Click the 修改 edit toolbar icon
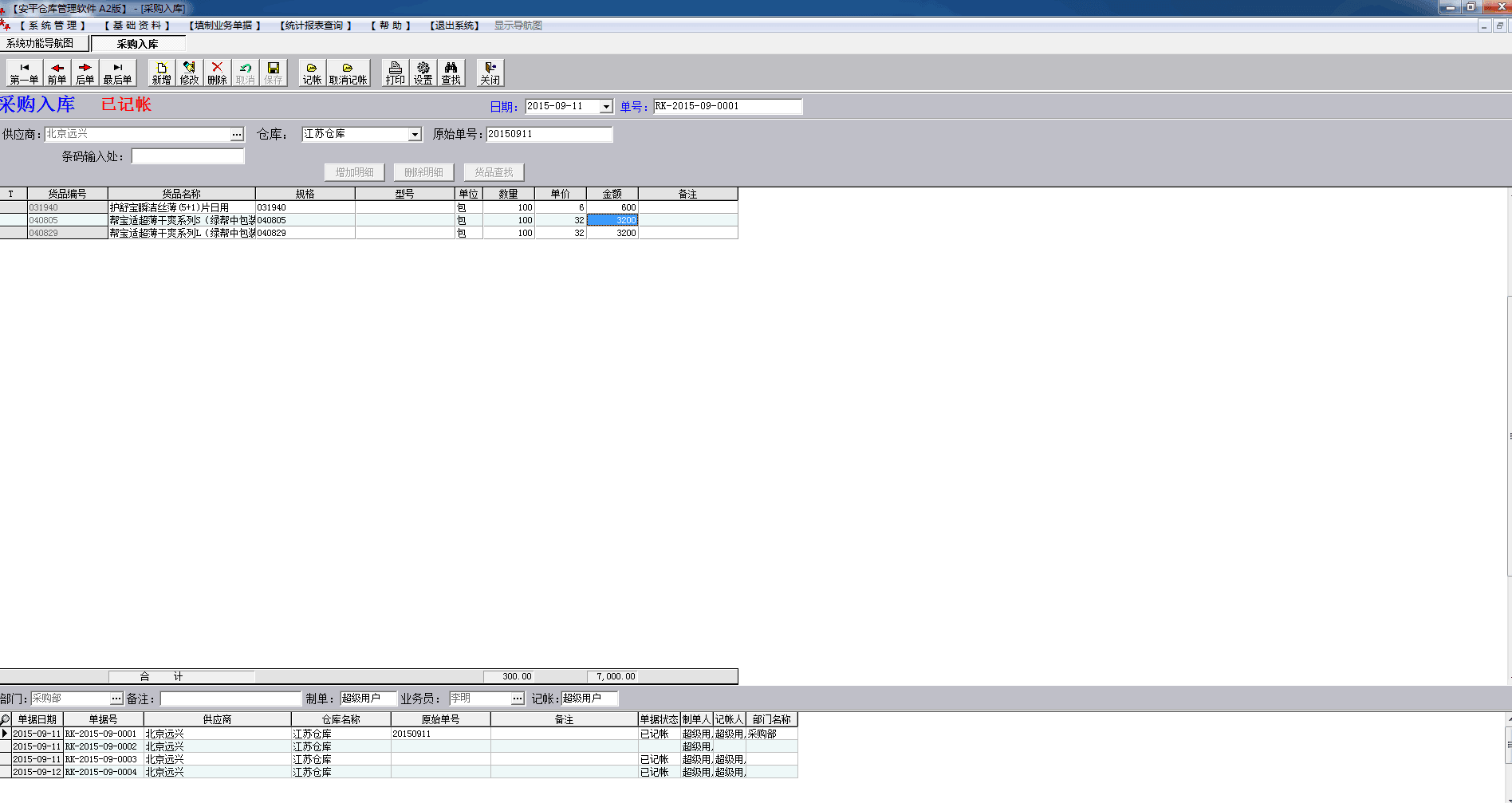Viewport: 1512px width, 803px height. 189,73
